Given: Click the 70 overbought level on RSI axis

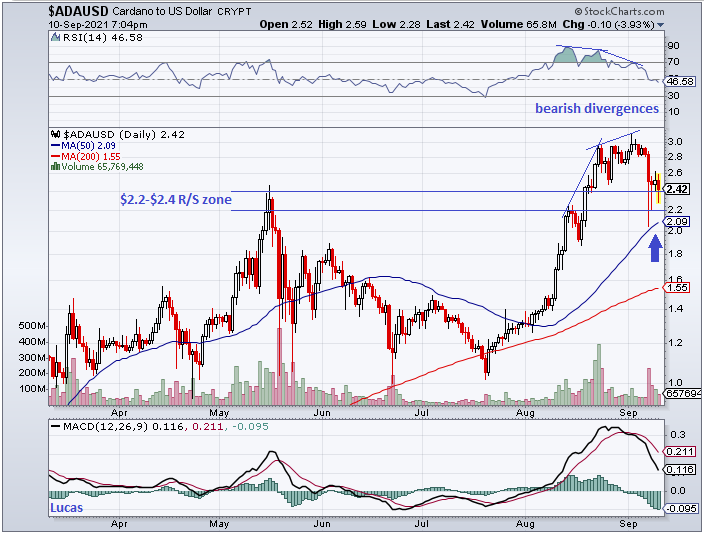Looking at the screenshot, I should pos(673,62).
